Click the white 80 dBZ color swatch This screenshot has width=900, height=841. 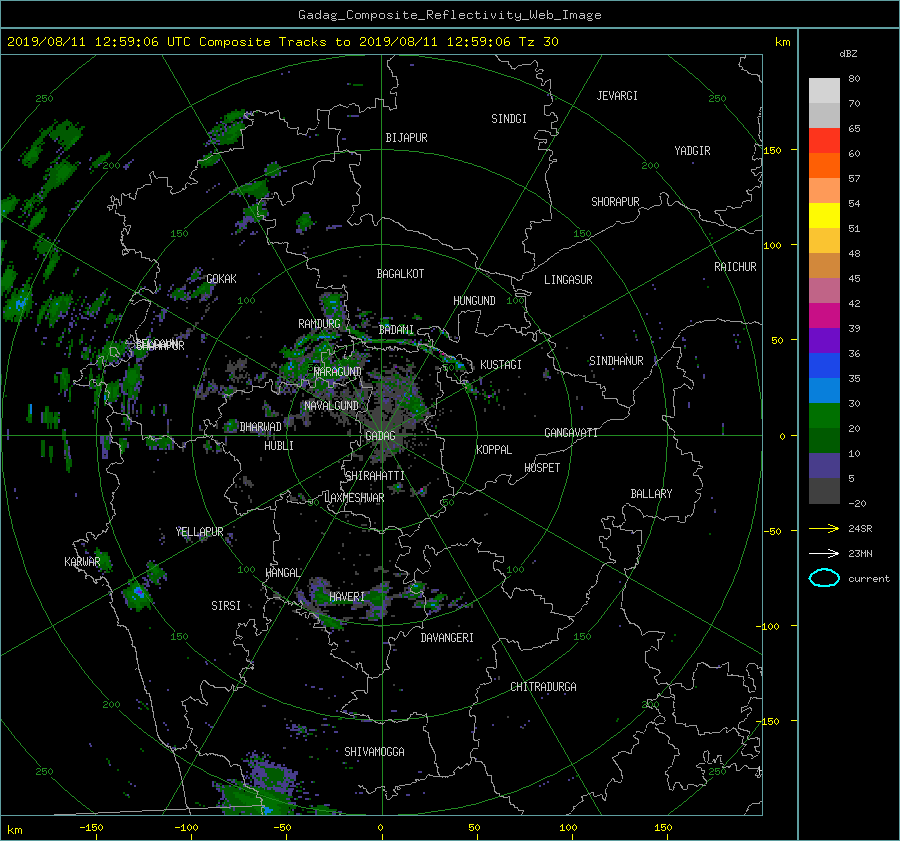[x=824, y=90]
